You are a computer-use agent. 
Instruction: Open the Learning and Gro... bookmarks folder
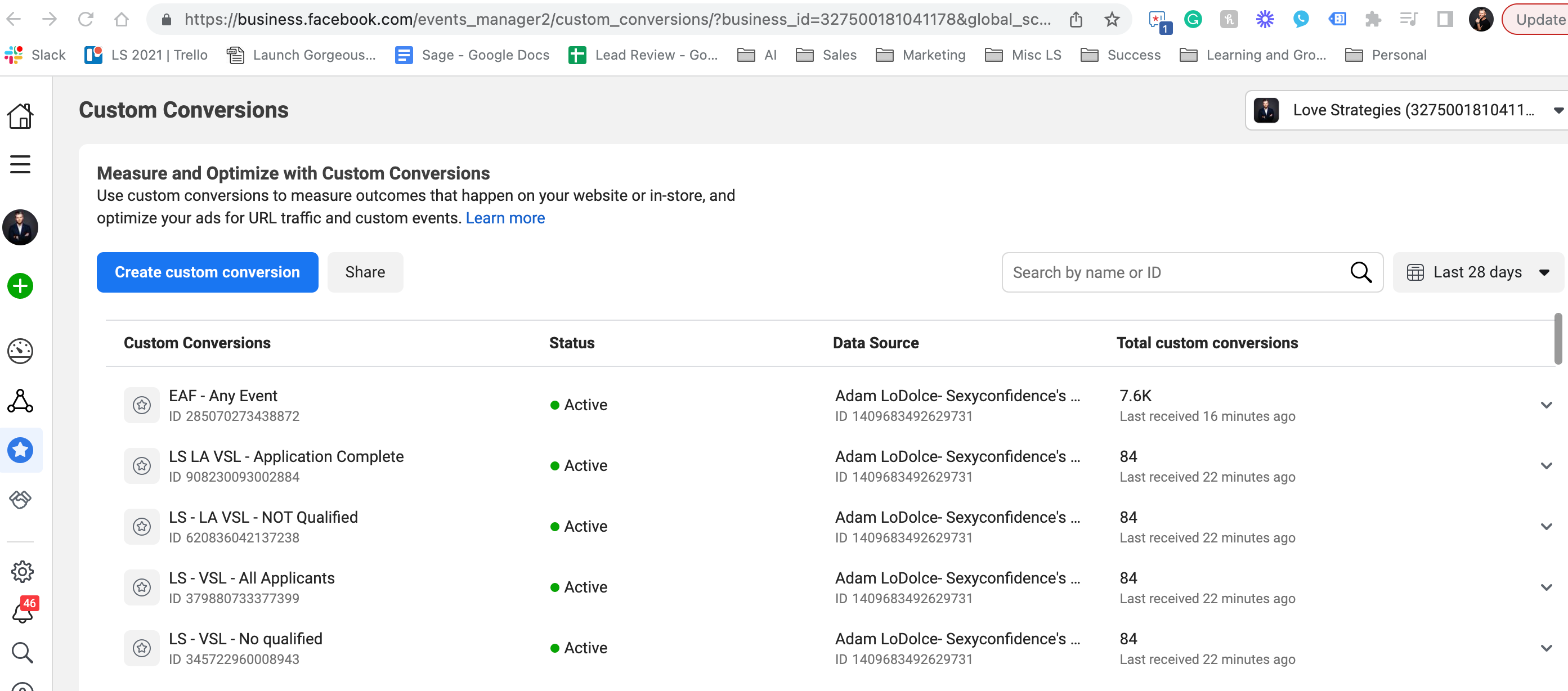coord(1253,55)
